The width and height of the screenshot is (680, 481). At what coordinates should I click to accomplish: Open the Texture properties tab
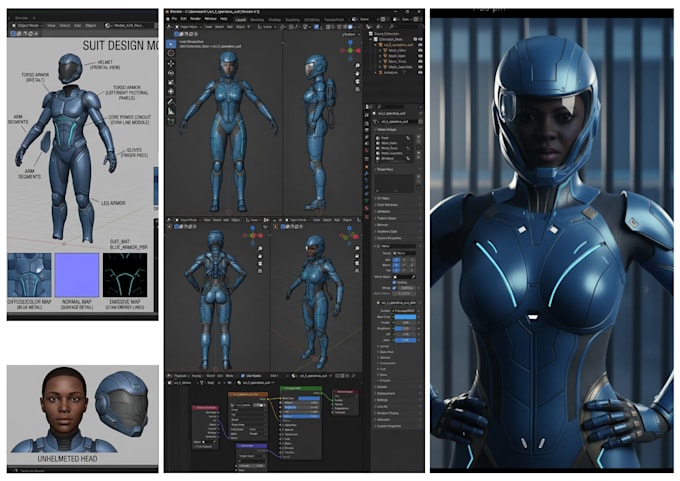[x=367, y=216]
